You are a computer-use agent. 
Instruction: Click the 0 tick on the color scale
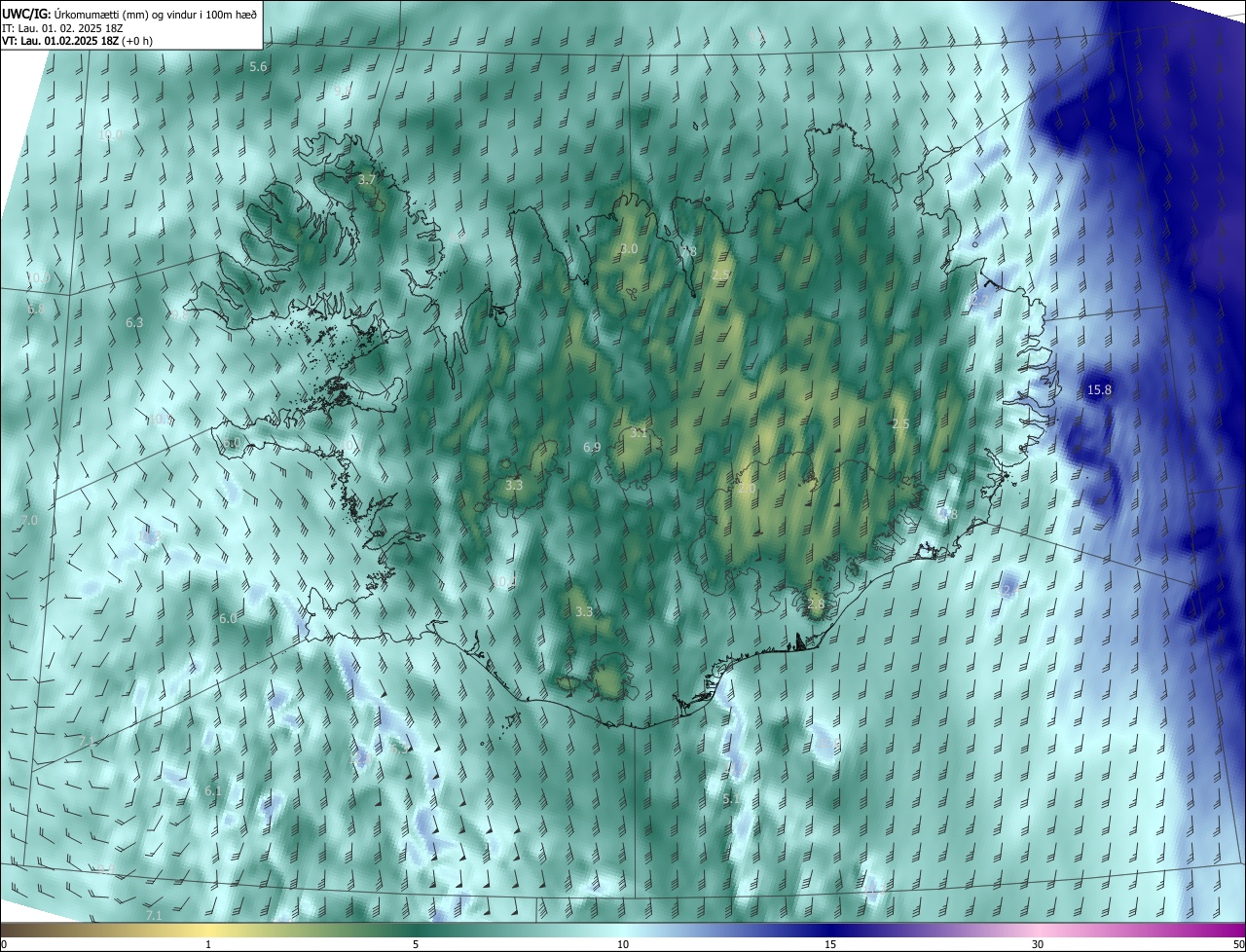[x=4, y=944]
